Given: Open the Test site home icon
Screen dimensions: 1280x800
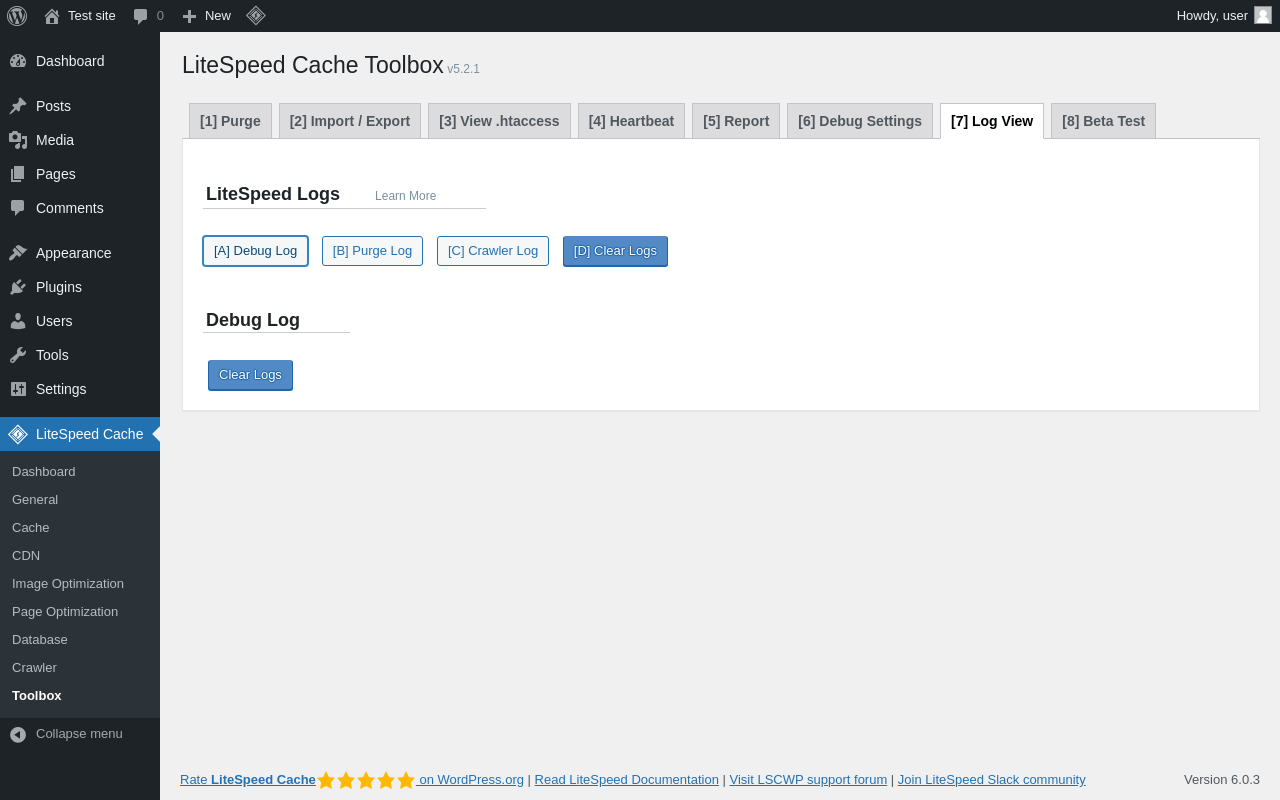Looking at the screenshot, I should (52, 16).
